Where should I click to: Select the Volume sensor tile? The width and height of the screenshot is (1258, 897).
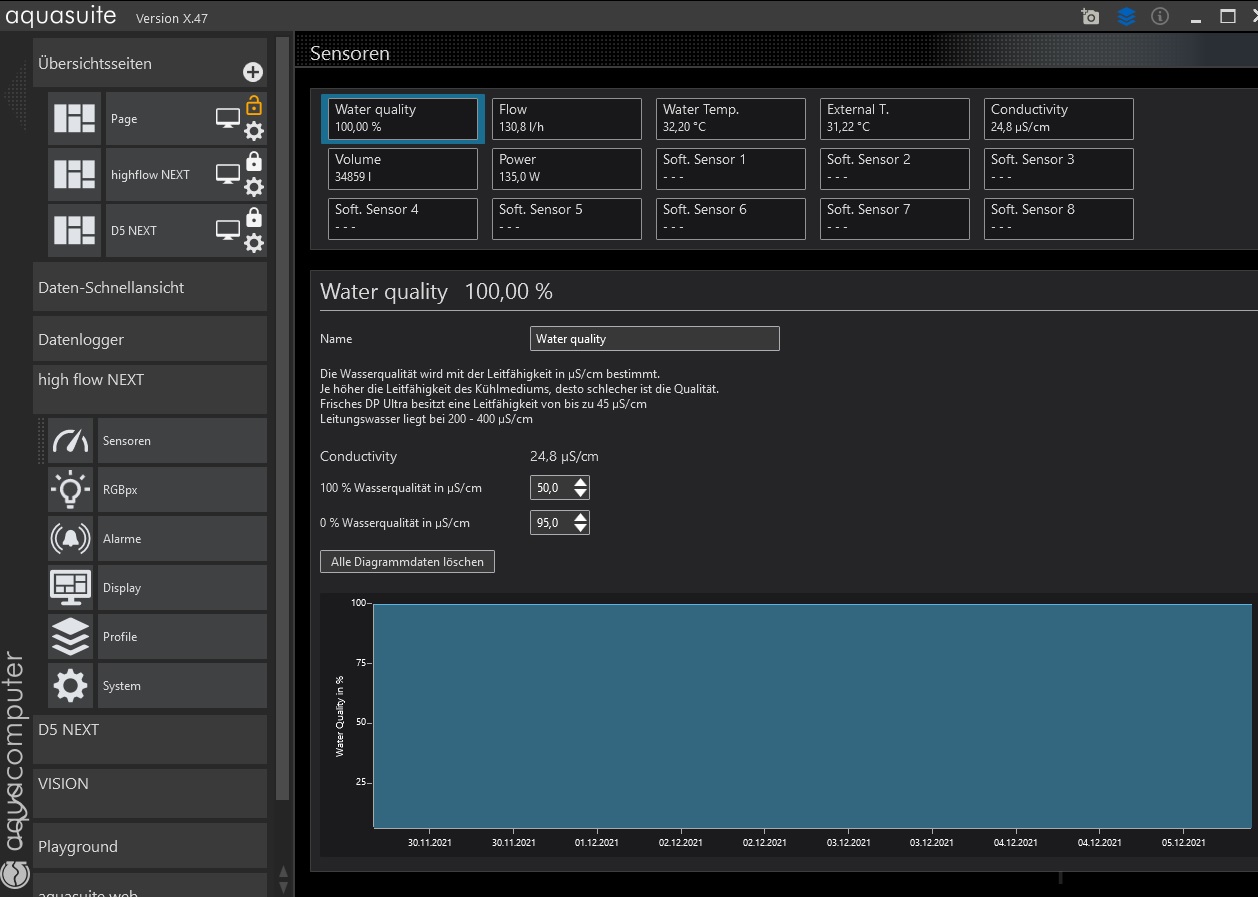tap(403, 169)
